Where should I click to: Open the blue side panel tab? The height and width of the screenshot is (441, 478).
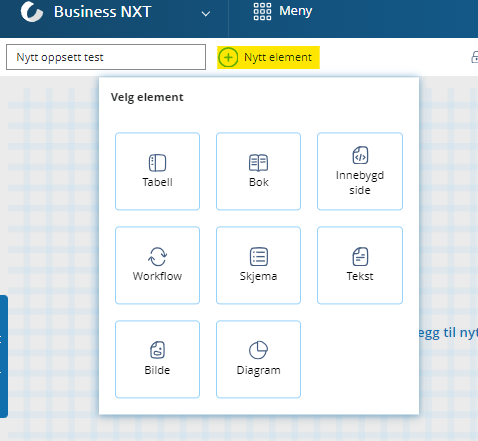pos(4,356)
